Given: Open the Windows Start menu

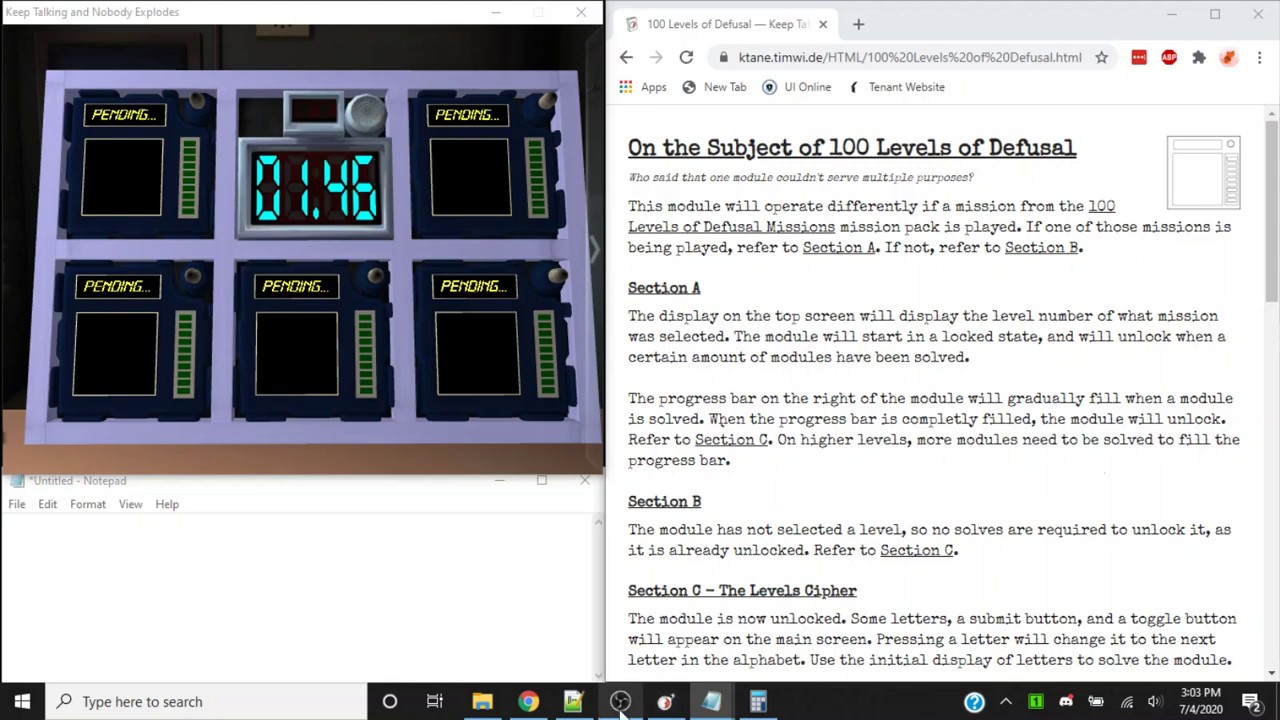Looking at the screenshot, I should (22, 701).
